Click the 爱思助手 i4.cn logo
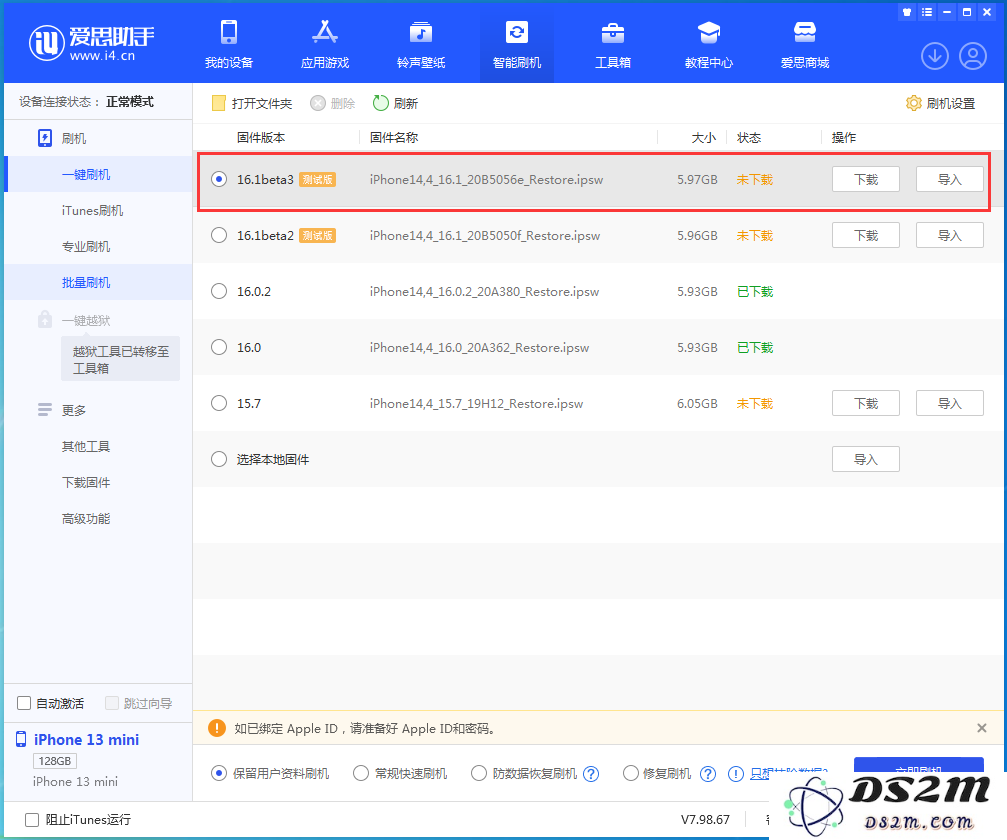This screenshot has height=840, width=1007. pos(91,44)
